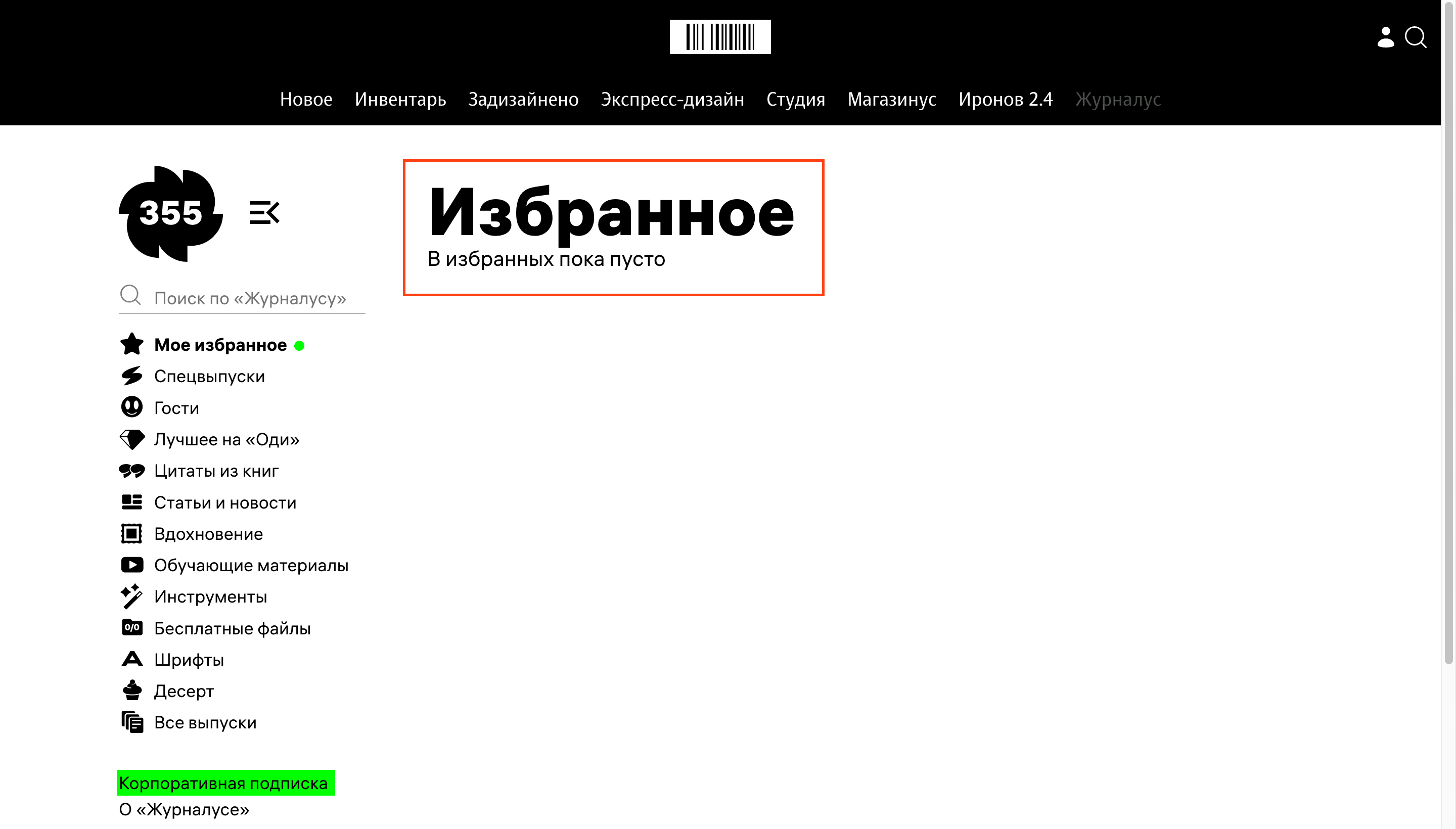Open the Иронов 2.4 menu item
The image size is (1456, 829).
pyautogui.click(x=1007, y=99)
